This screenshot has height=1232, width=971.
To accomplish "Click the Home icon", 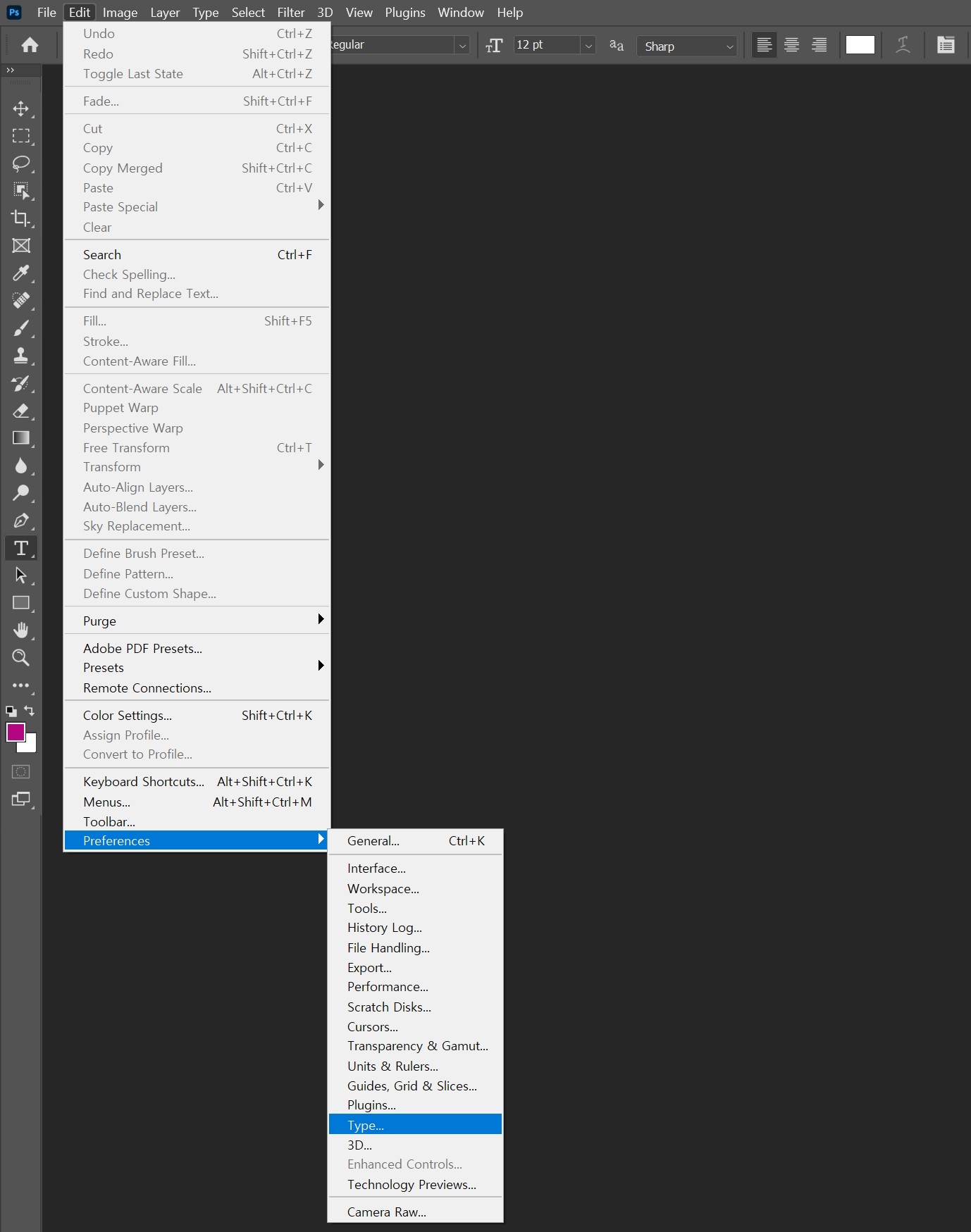I will [30, 46].
